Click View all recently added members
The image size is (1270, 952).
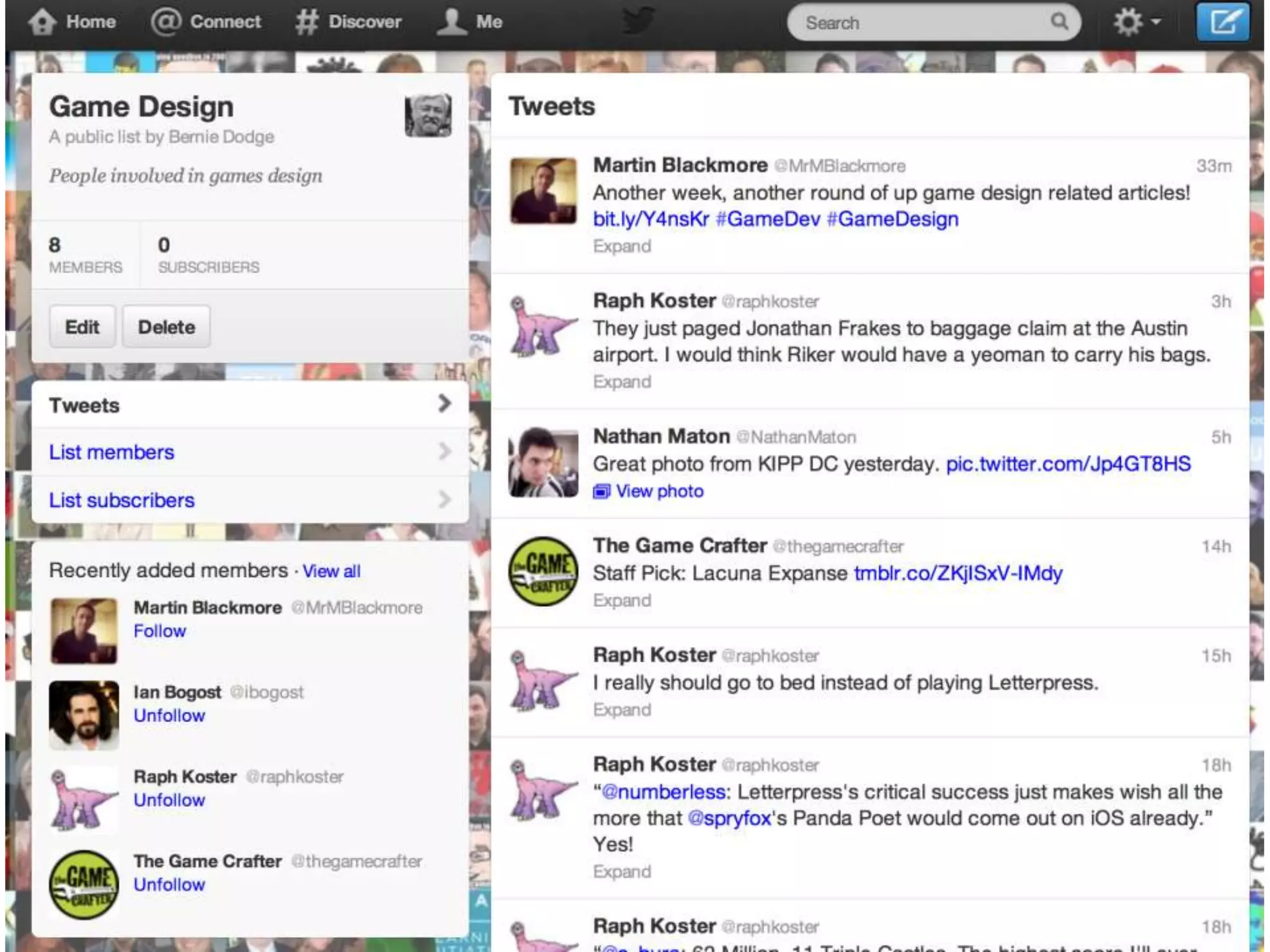[x=331, y=571]
